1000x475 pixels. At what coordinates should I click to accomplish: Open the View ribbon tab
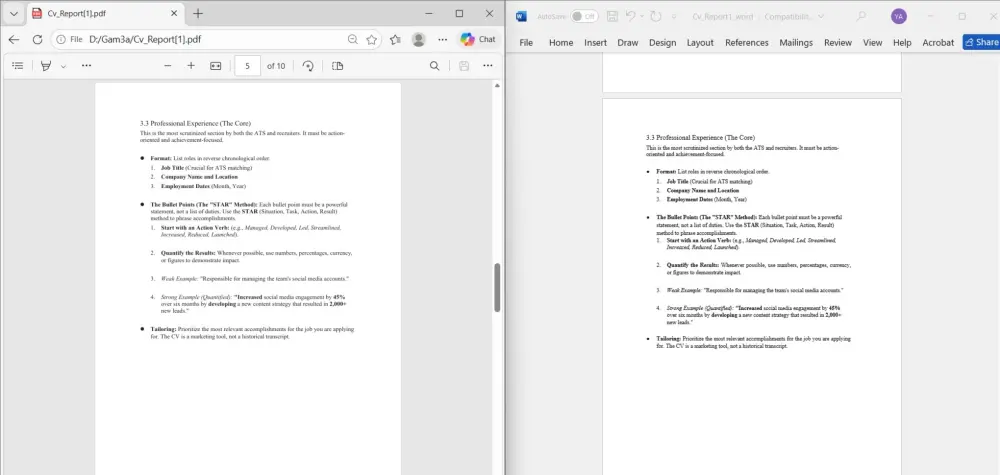click(872, 43)
